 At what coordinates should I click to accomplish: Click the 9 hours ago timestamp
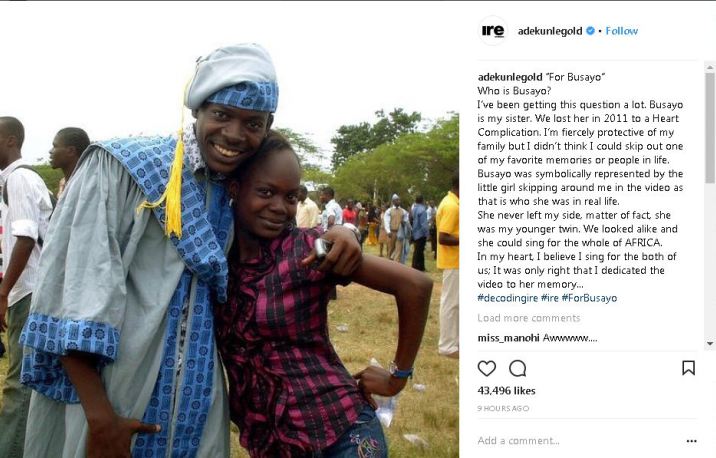503,408
